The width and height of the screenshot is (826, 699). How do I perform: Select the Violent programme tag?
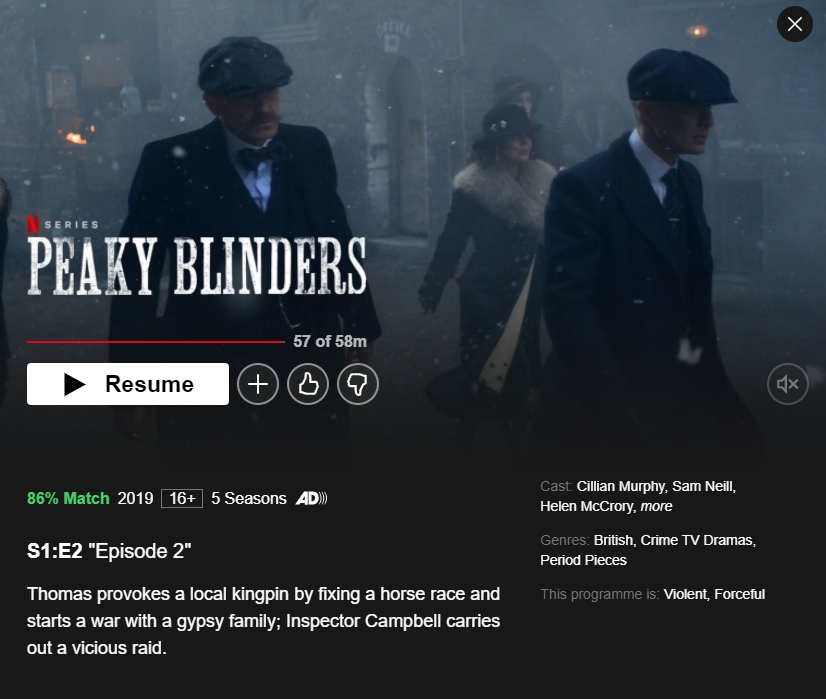point(687,594)
